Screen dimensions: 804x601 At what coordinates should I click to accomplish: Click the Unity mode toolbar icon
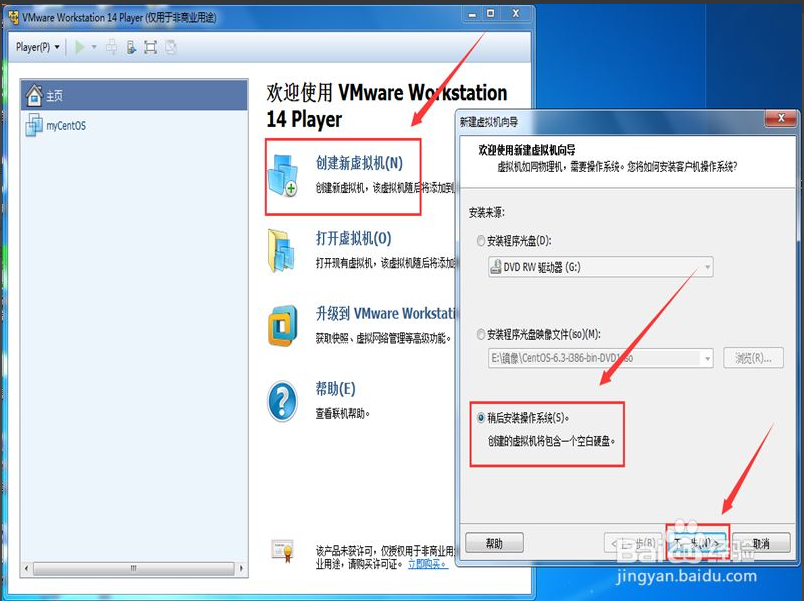click(x=171, y=47)
